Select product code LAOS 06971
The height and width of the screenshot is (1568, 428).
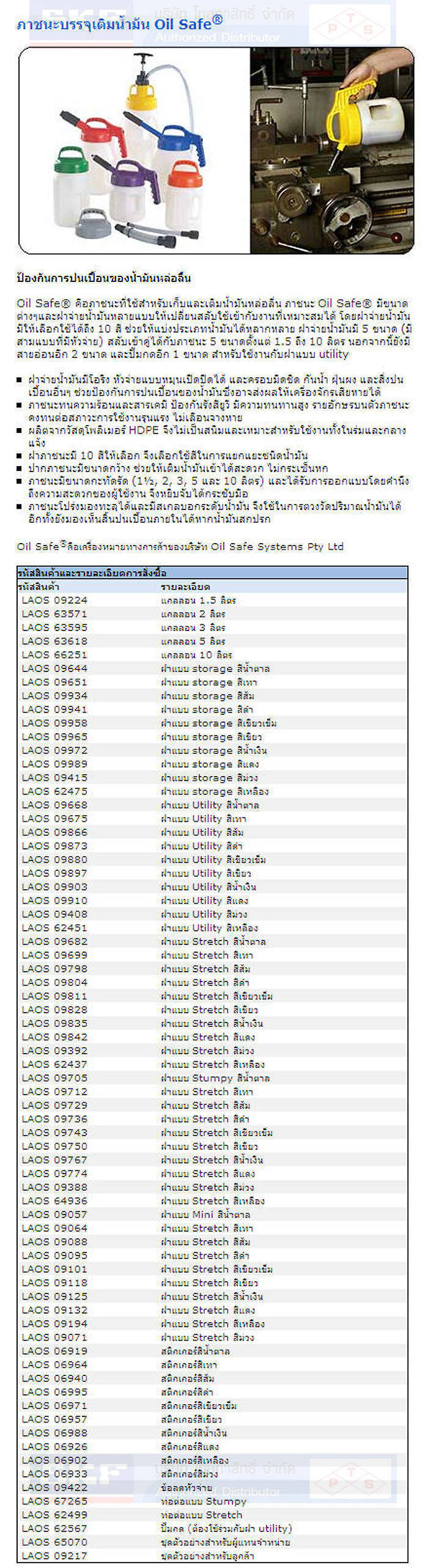coord(54,1406)
